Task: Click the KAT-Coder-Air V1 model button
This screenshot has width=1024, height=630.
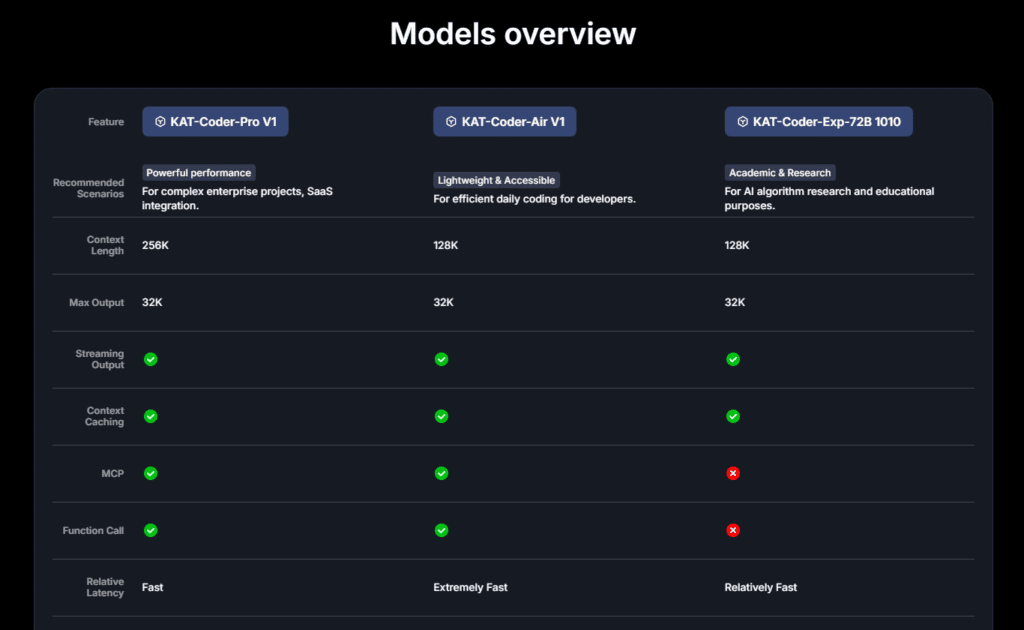Action: pyautogui.click(x=505, y=122)
